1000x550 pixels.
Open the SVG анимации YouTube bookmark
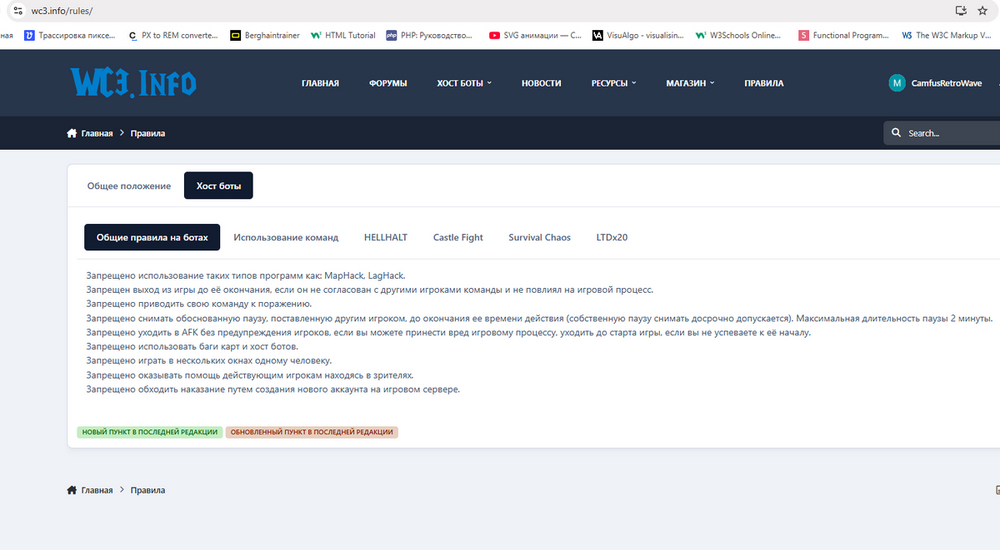535,35
